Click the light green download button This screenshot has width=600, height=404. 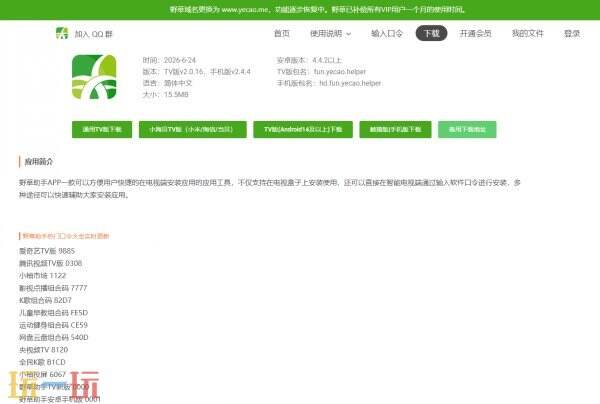point(467,129)
